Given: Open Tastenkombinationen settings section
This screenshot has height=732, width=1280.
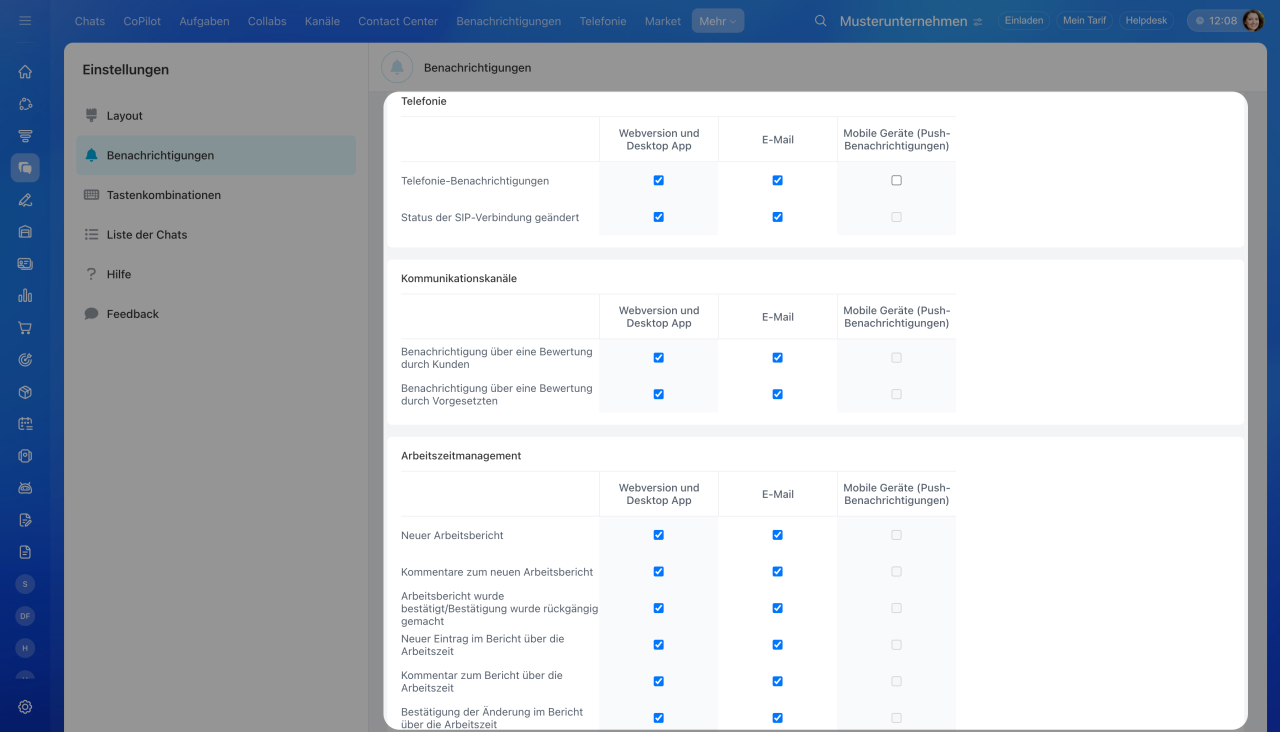Looking at the screenshot, I should click(163, 195).
